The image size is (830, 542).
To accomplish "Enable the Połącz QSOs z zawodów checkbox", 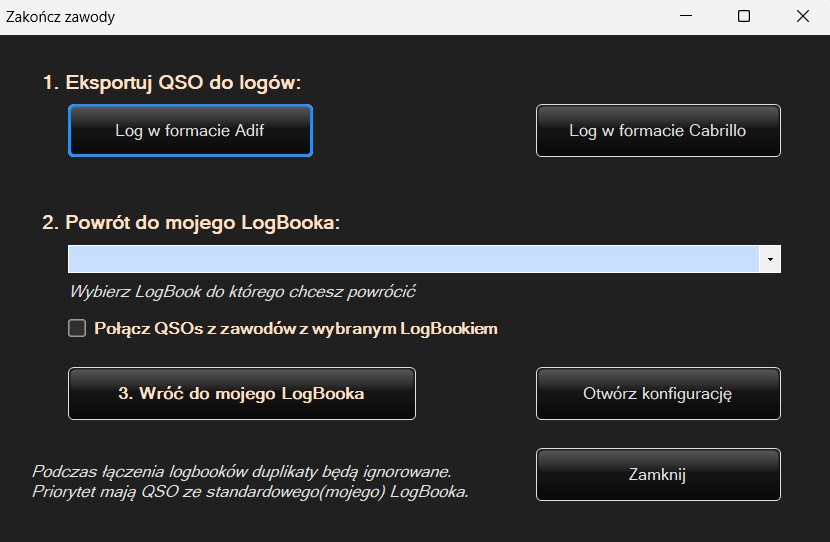I will [77, 328].
